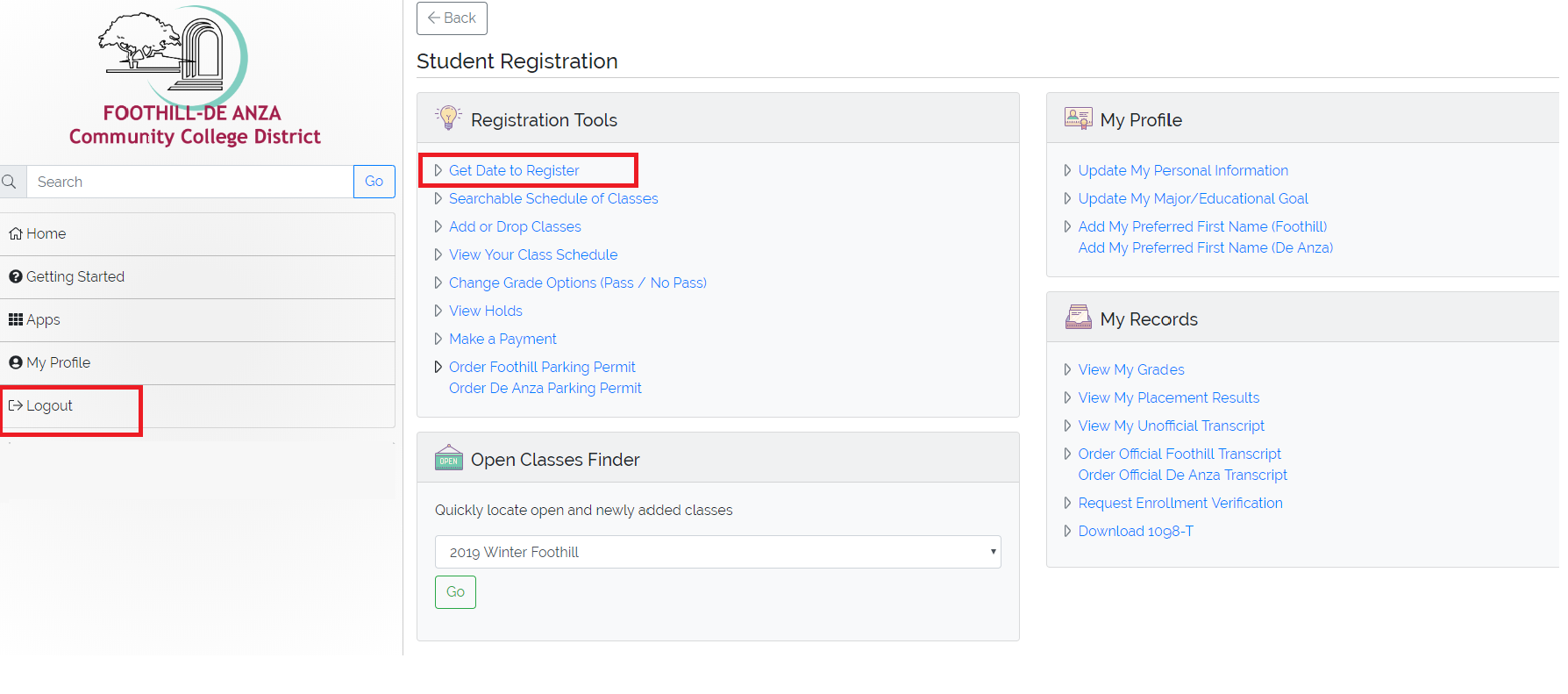Open the Download 1098-T link
Image resolution: width=1568 pixels, height=694 pixels.
(x=1136, y=531)
